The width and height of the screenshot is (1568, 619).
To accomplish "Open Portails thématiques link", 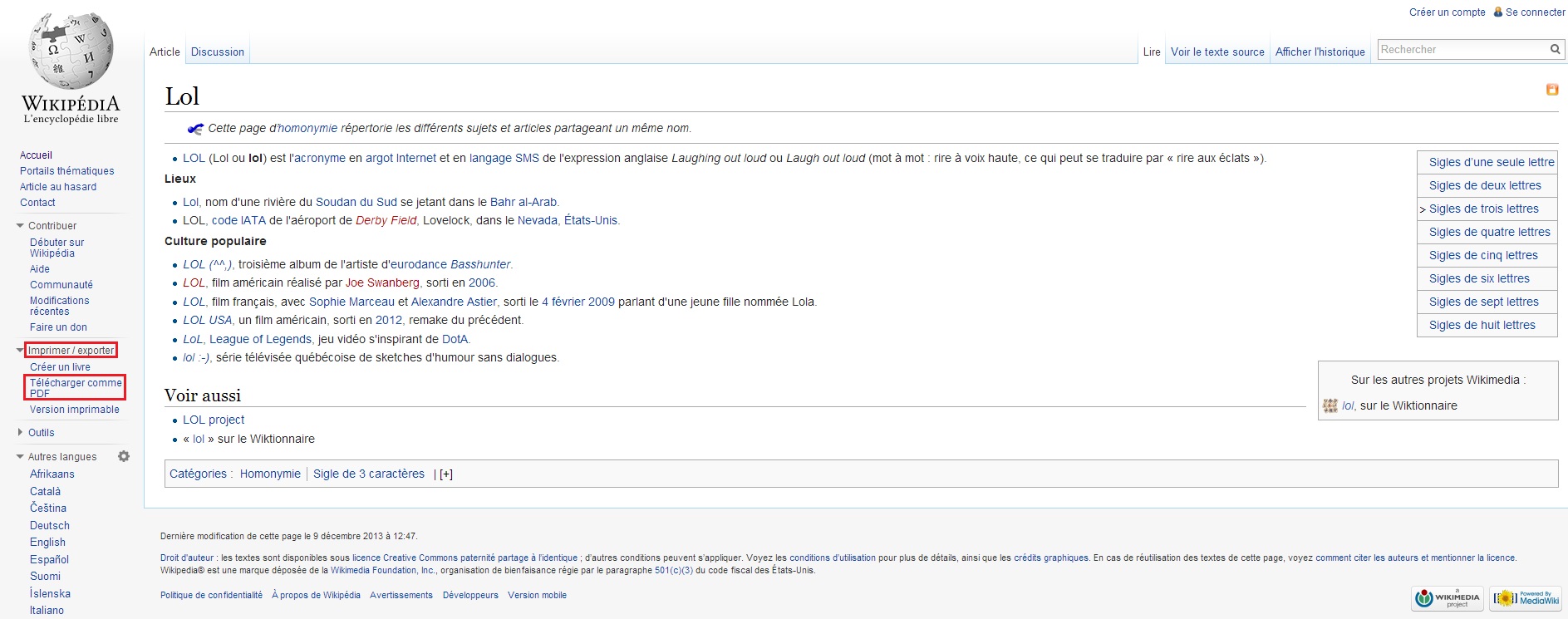I will tap(67, 171).
